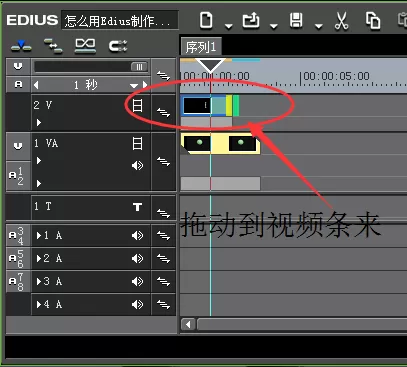Click the A34 audio patch button

click(x=18, y=236)
